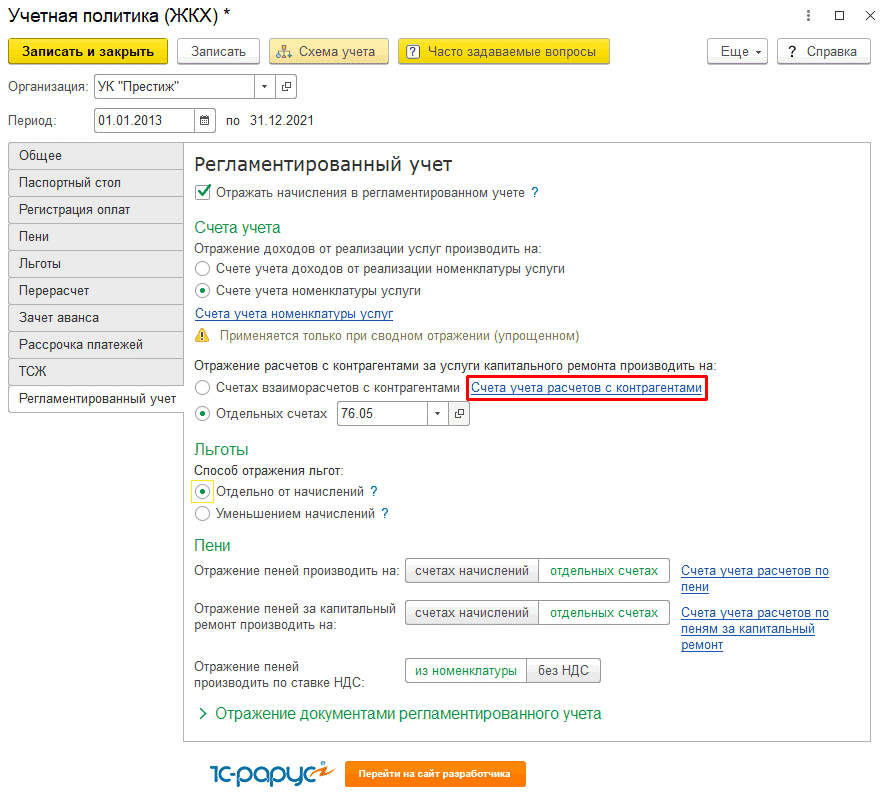Open the 'Зачет аванса' tab
Screen dimensions: 890x806
[95, 318]
